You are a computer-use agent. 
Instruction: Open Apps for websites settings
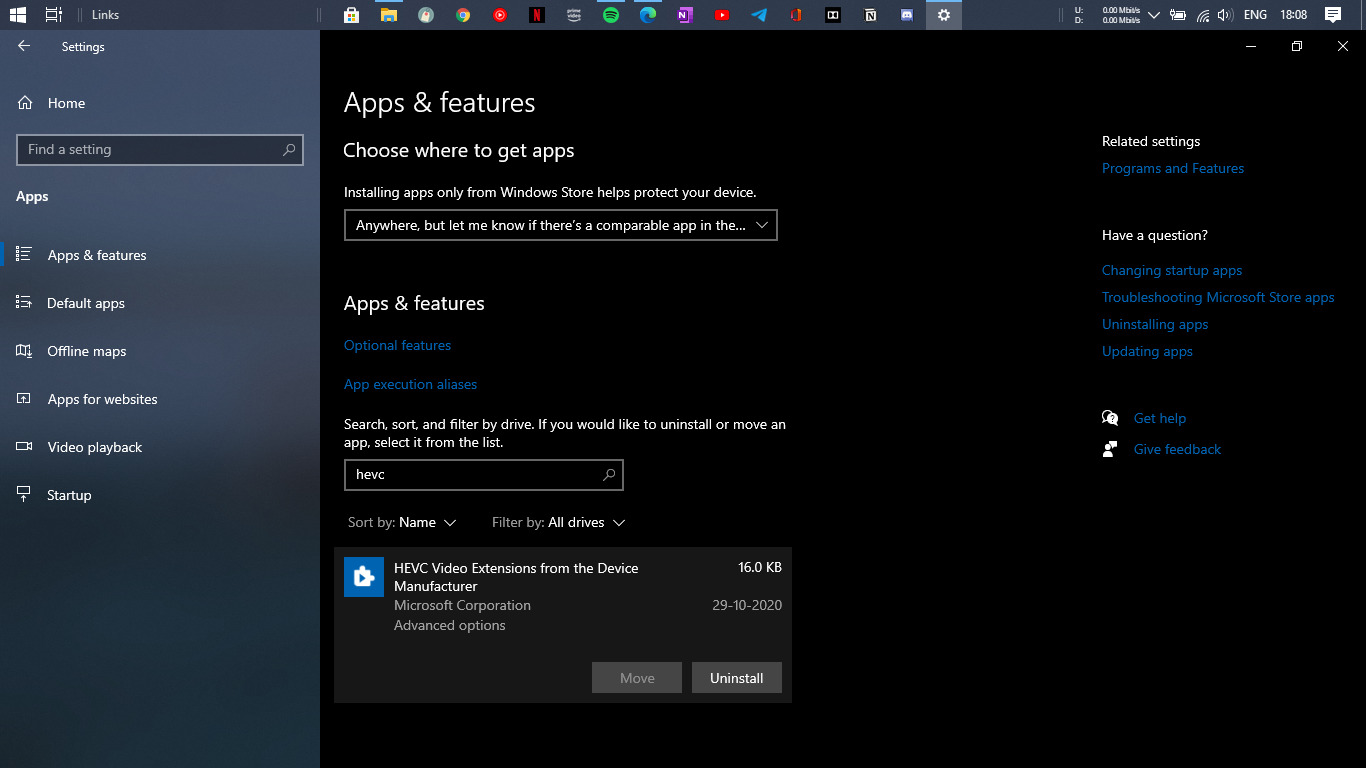pos(102,399)
